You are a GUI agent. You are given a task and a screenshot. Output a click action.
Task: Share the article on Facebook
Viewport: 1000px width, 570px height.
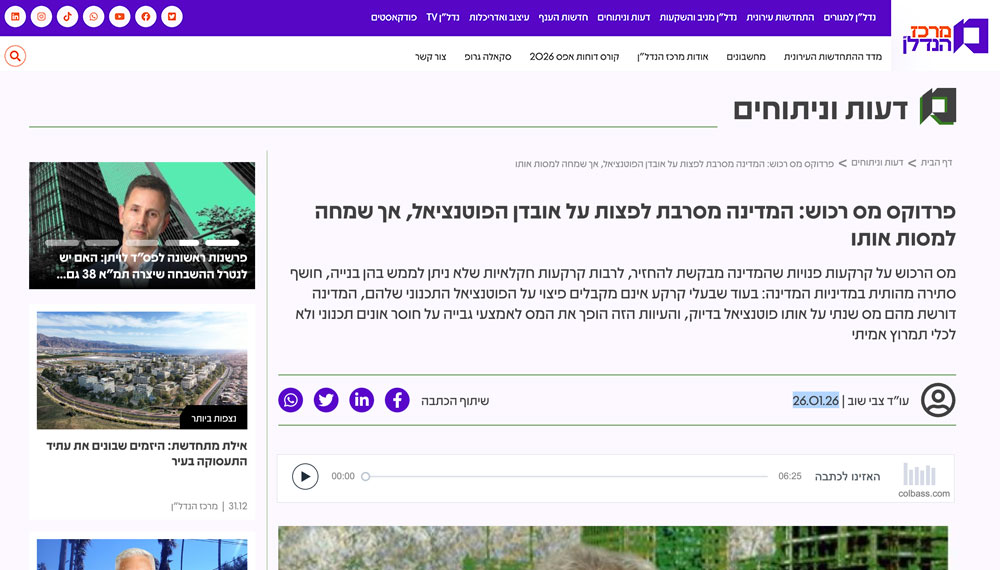pyautogui.click(x=397, y=400)
